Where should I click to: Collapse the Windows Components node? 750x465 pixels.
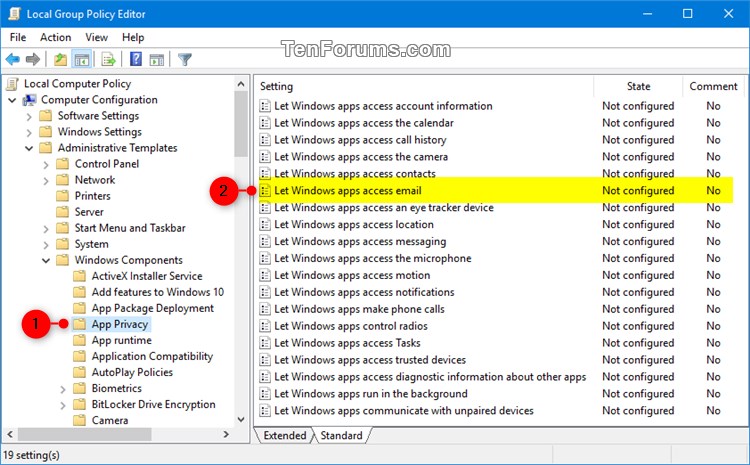[46, 261]
